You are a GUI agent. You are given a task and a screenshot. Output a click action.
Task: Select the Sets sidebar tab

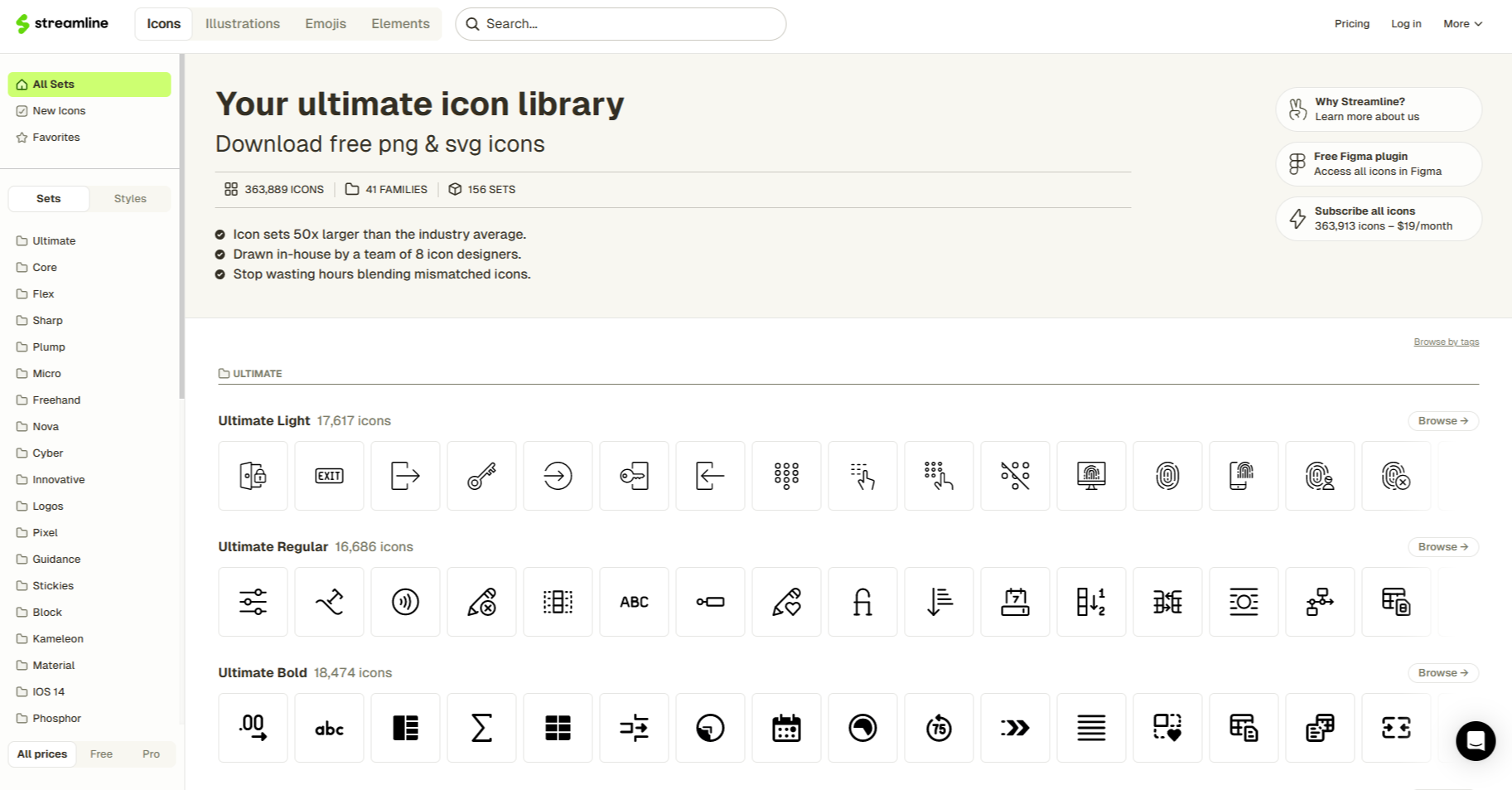coord(49,199)
